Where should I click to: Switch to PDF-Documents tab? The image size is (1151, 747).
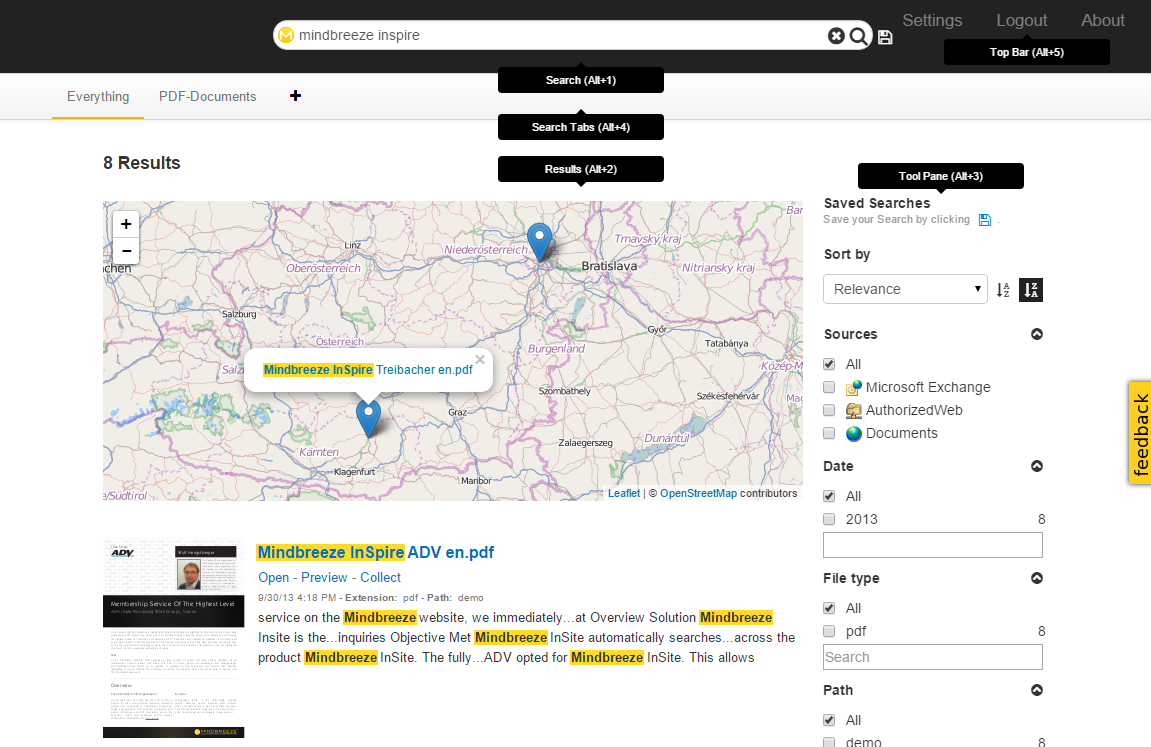pyautogui.click(x=208, y=96)
